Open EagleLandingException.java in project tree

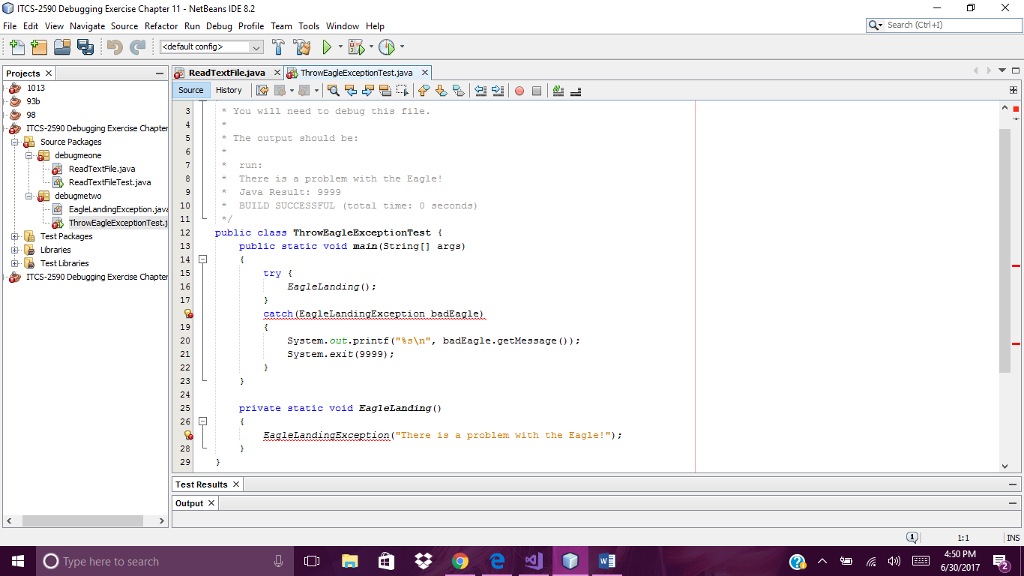[116, 209]
